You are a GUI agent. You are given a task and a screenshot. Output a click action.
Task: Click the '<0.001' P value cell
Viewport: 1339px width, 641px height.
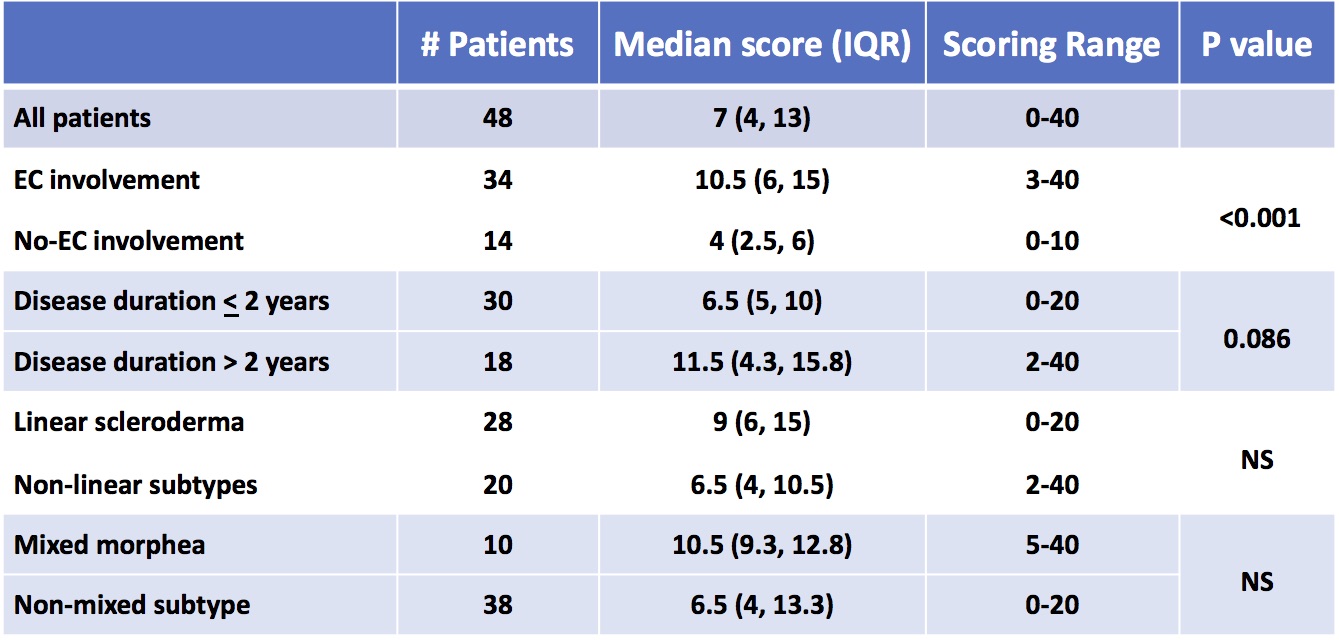tap(1257, 218)
